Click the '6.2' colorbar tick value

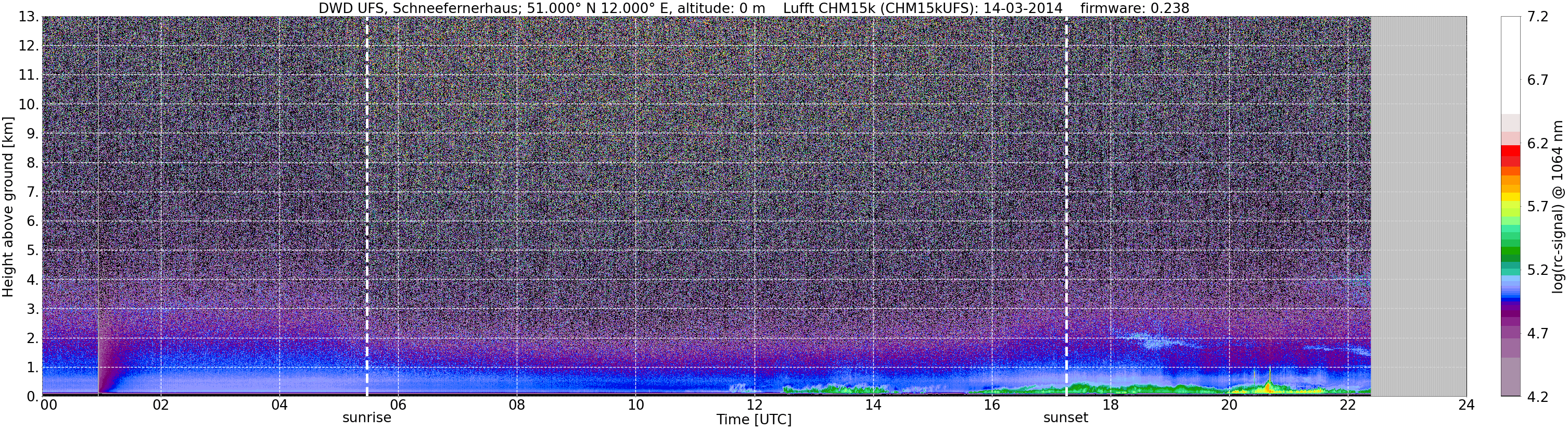pyautogui.click(x=1538, y=144)
